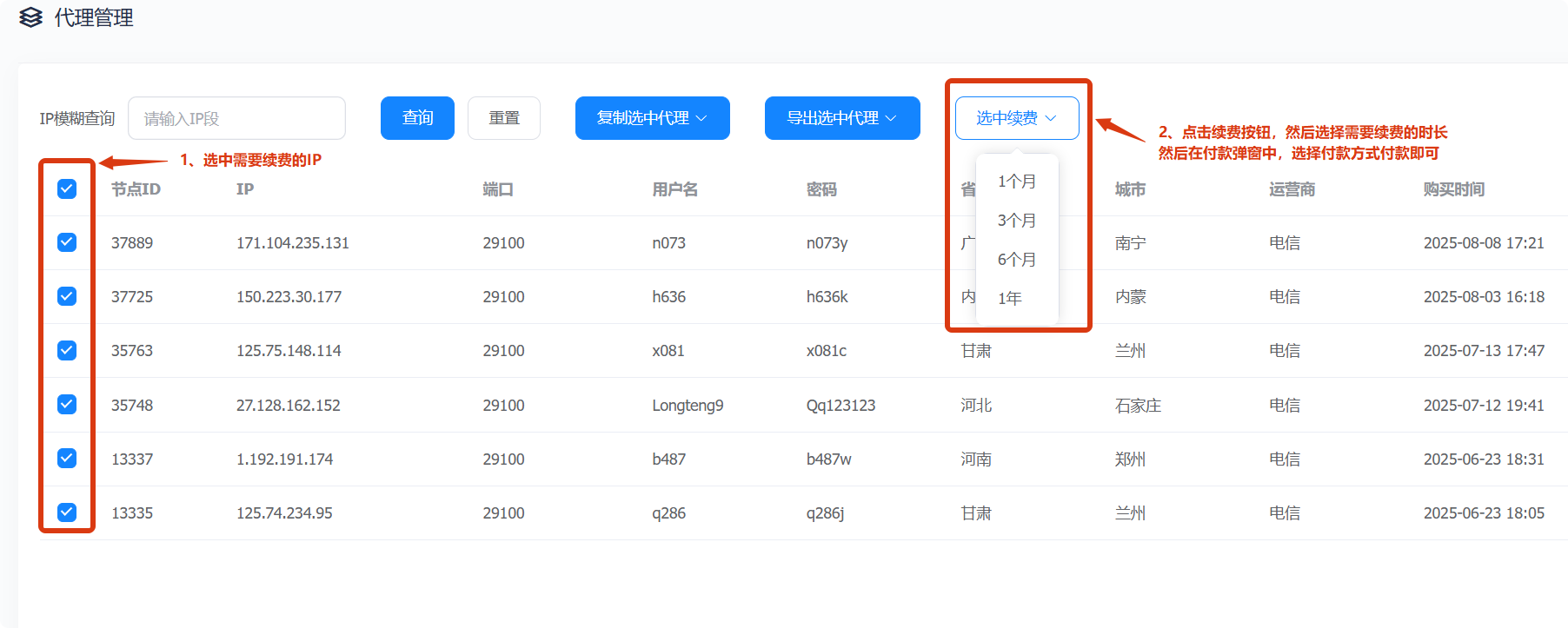1568x628 pixels.
Task: Click city cell 石家庄
Action: click(1138, 406)
